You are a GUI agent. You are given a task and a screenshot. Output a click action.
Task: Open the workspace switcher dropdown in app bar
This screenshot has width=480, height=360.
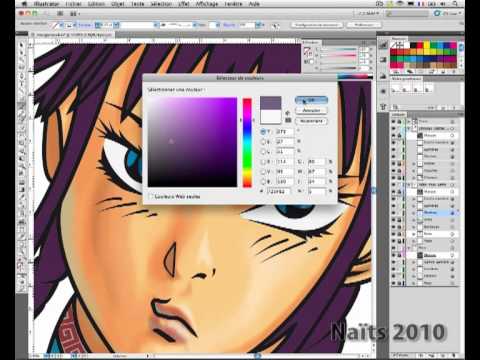[368, 13]
